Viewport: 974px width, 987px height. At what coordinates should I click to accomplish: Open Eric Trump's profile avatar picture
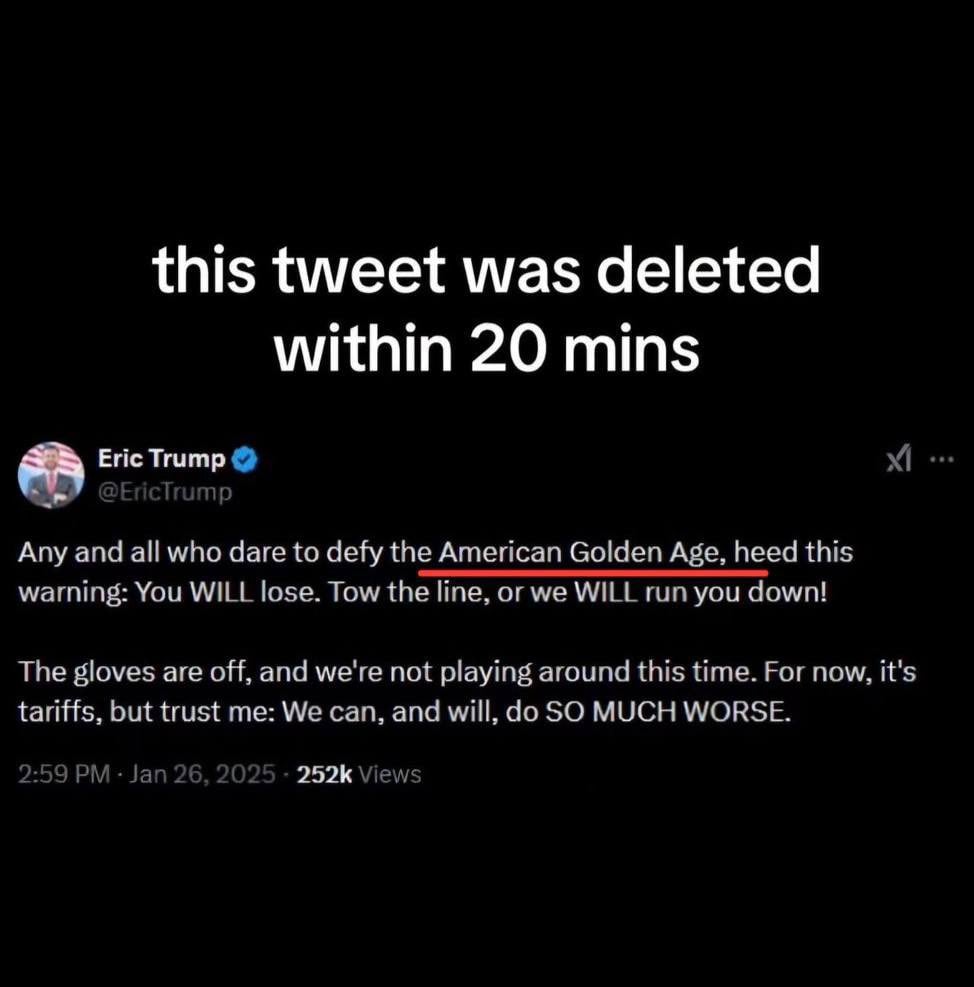(x=51, y=475)
